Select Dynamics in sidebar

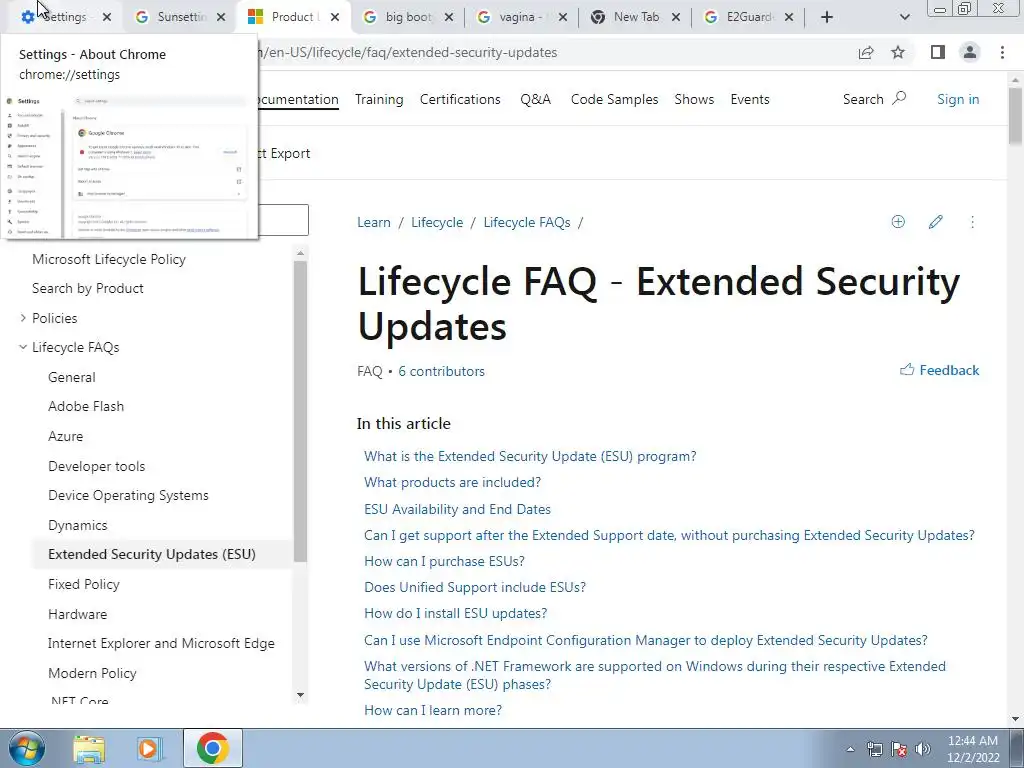pos(77,525)
